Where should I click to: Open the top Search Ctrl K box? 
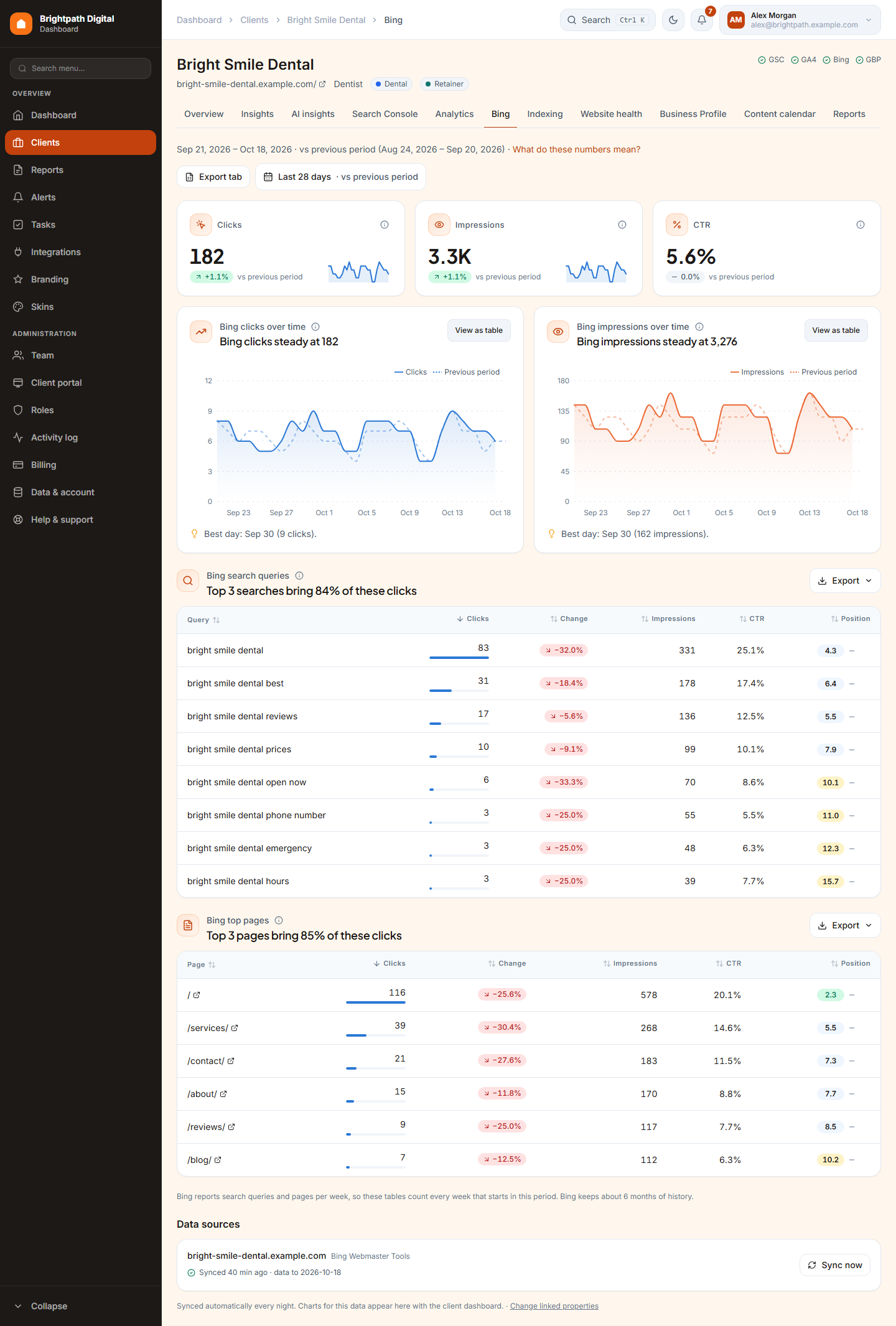[607, 20]
